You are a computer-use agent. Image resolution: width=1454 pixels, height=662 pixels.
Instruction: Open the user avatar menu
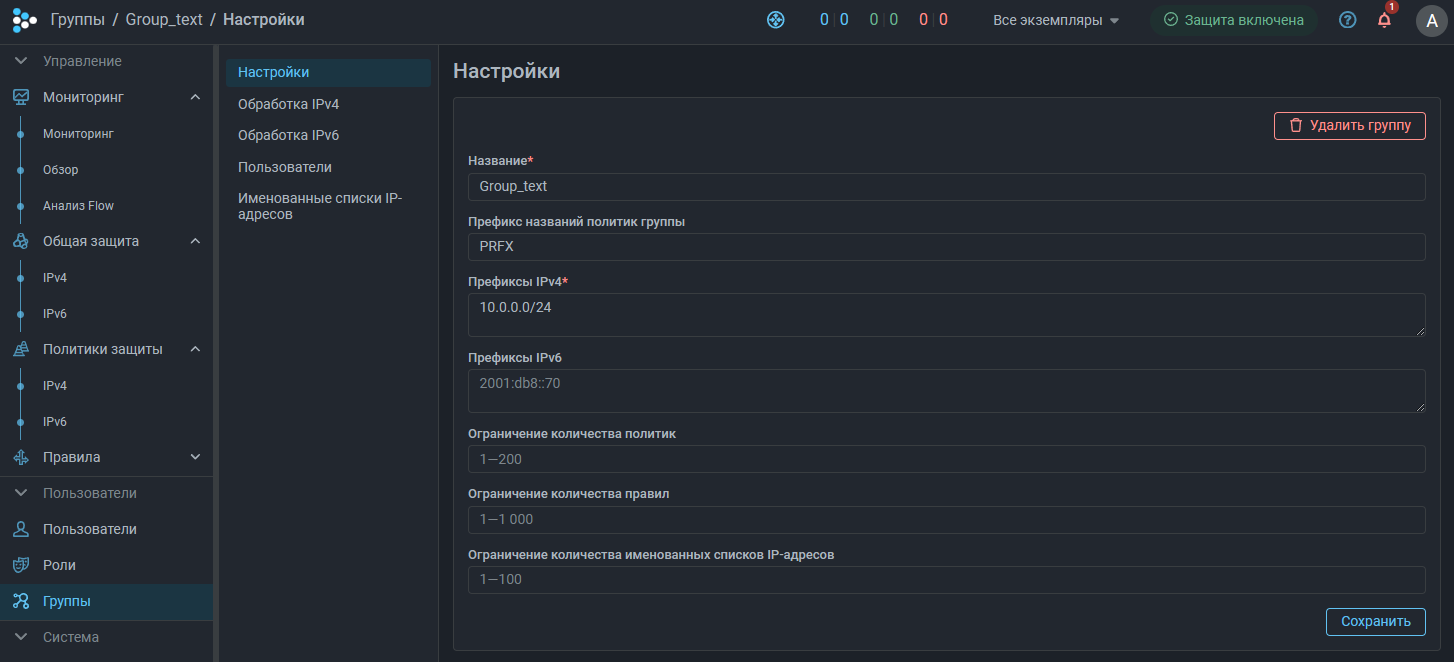tap(1431, 20)
